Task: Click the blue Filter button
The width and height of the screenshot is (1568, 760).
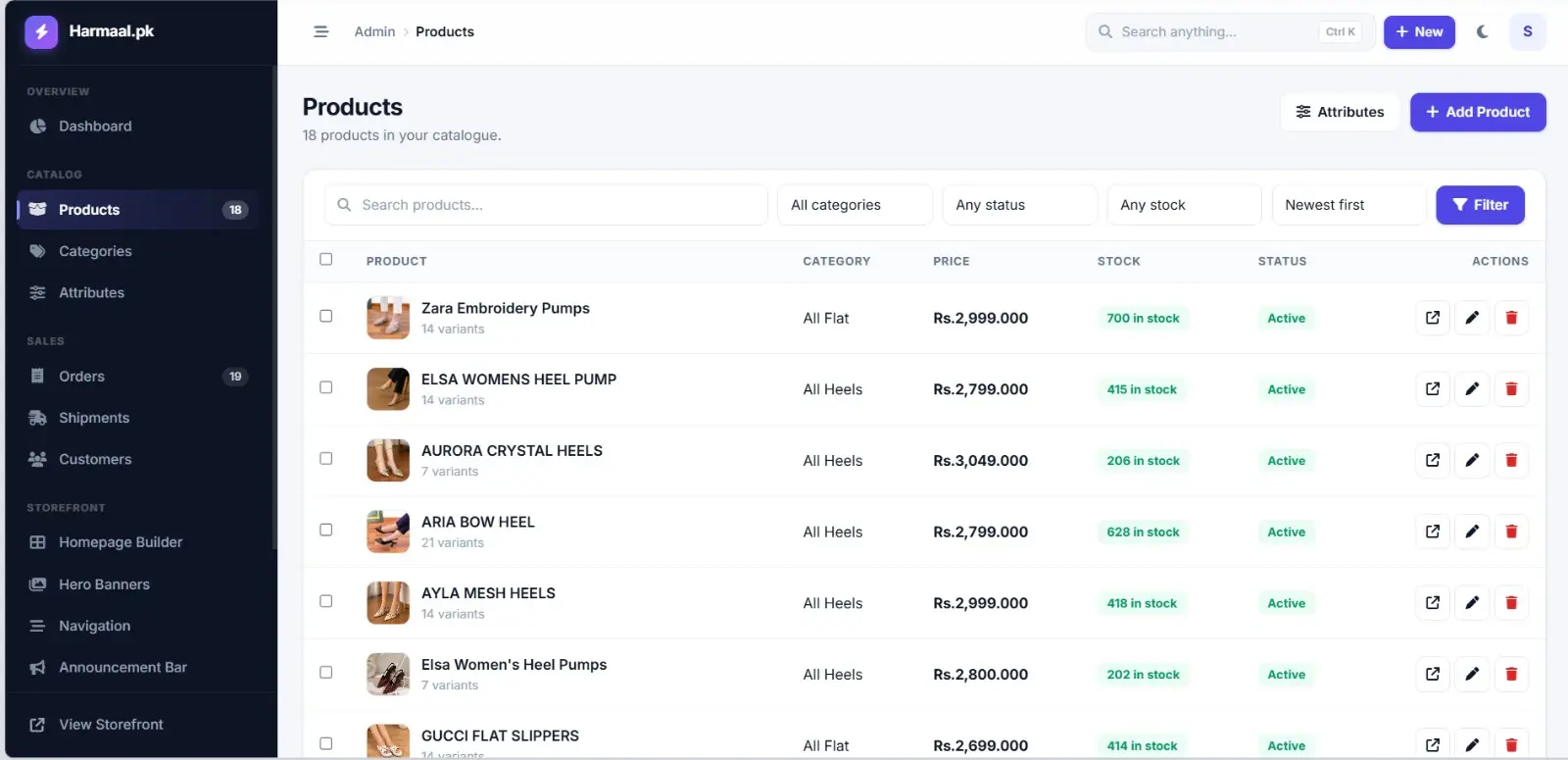Action: coord(1480,205)
